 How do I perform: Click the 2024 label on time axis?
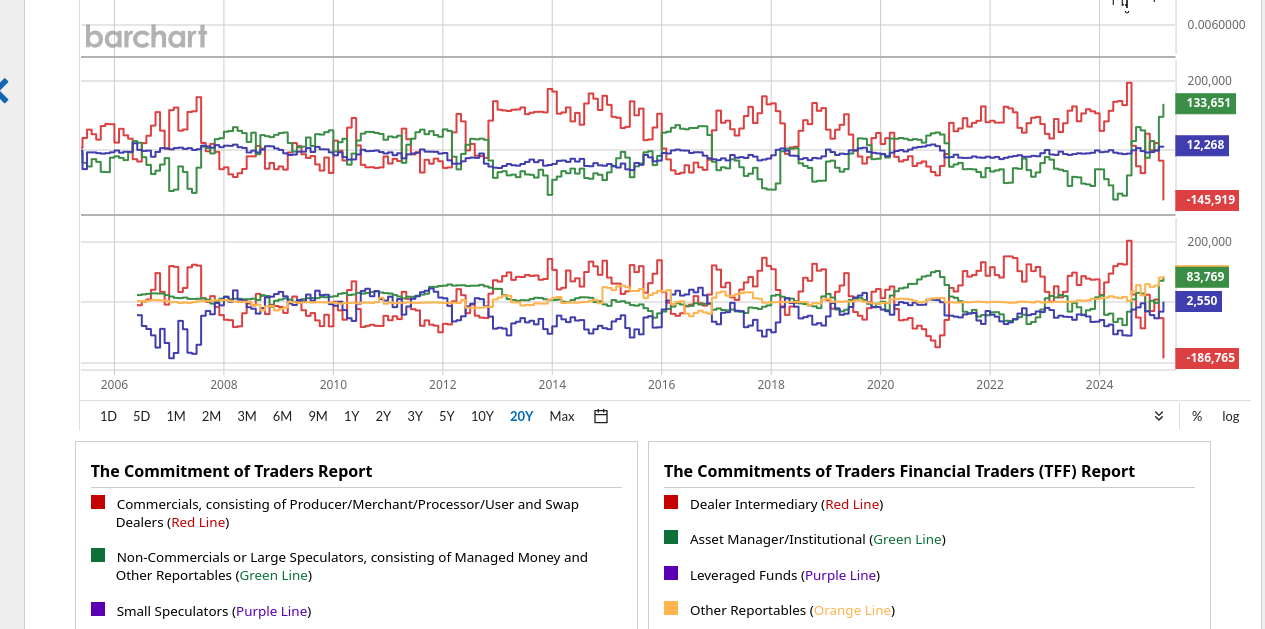click(1099, 384)
